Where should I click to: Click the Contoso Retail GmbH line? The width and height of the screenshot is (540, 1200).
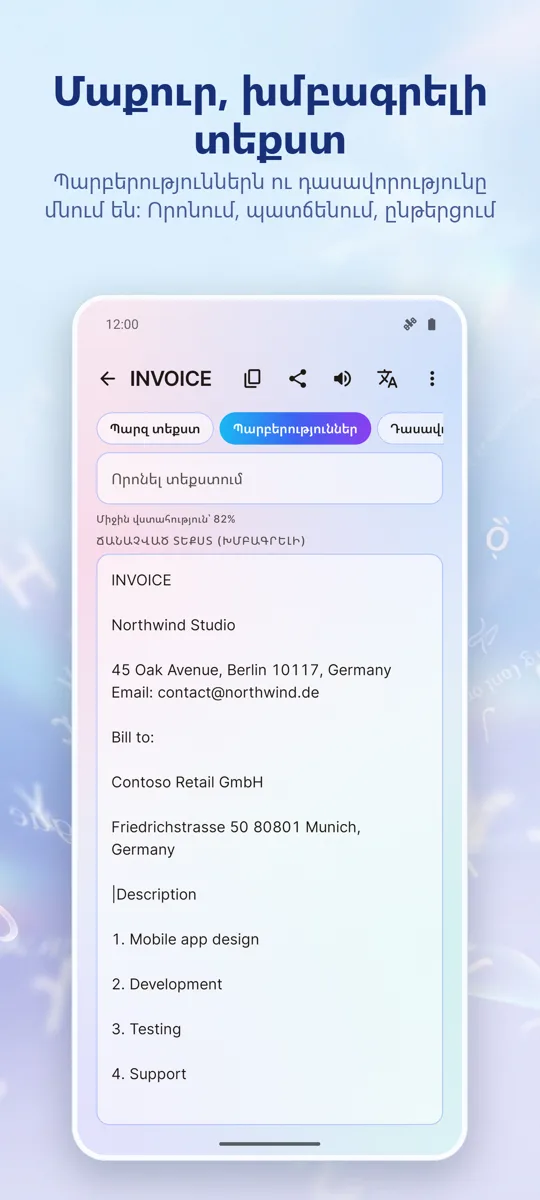point(187,782)
